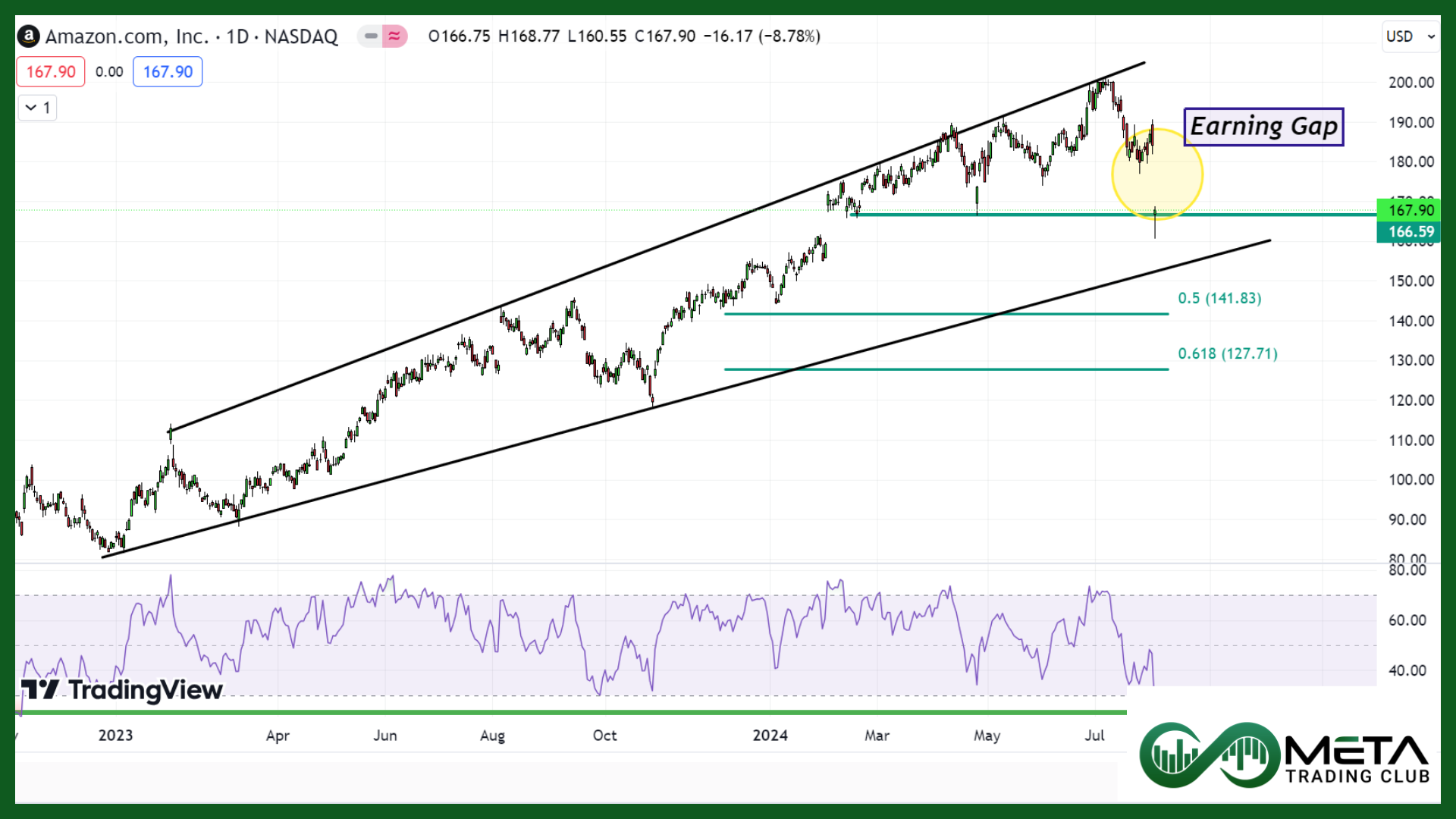The height and width of the screenshot is (819, 1456).
Task: Click the Aug label on time axis
Action: click(492, 736)
